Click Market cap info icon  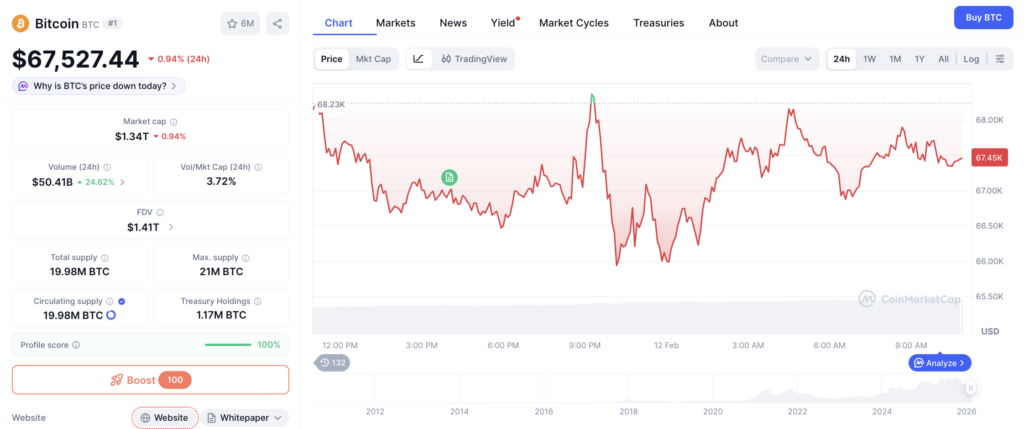click(x=174, y=121)
